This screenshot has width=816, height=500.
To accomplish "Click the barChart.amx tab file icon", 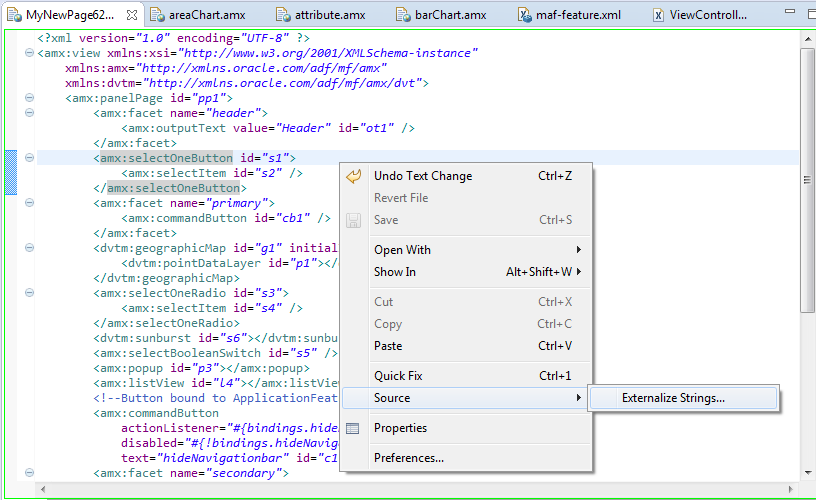I will 403,15.
